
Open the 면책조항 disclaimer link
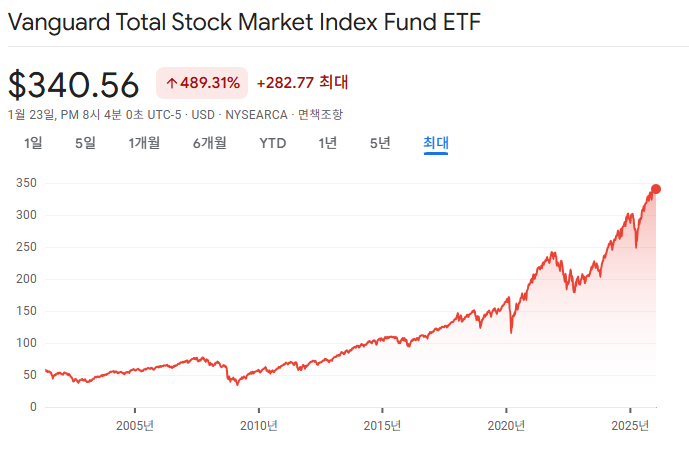pos(322,115)
